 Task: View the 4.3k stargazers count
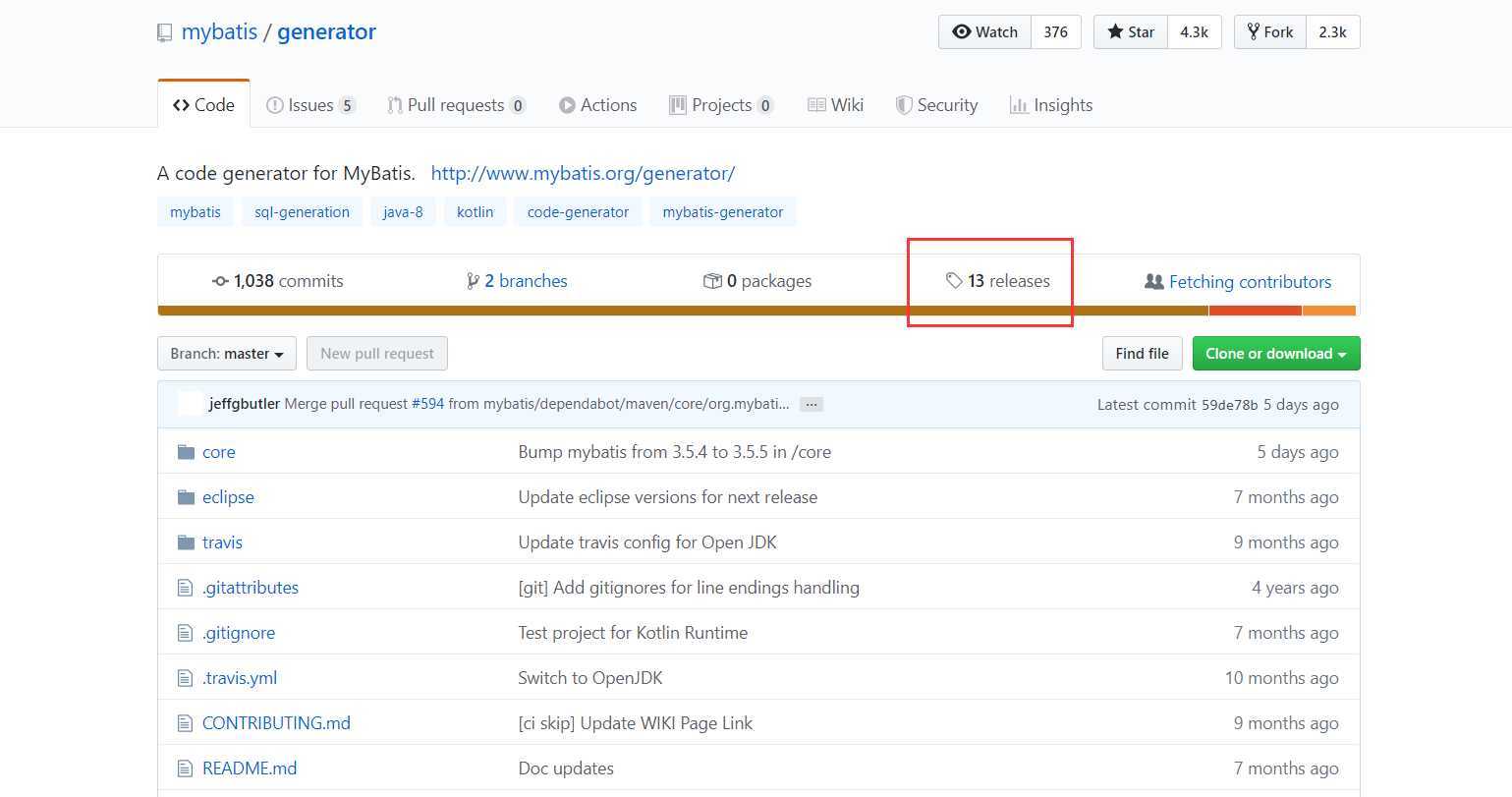click(1195, 32)
